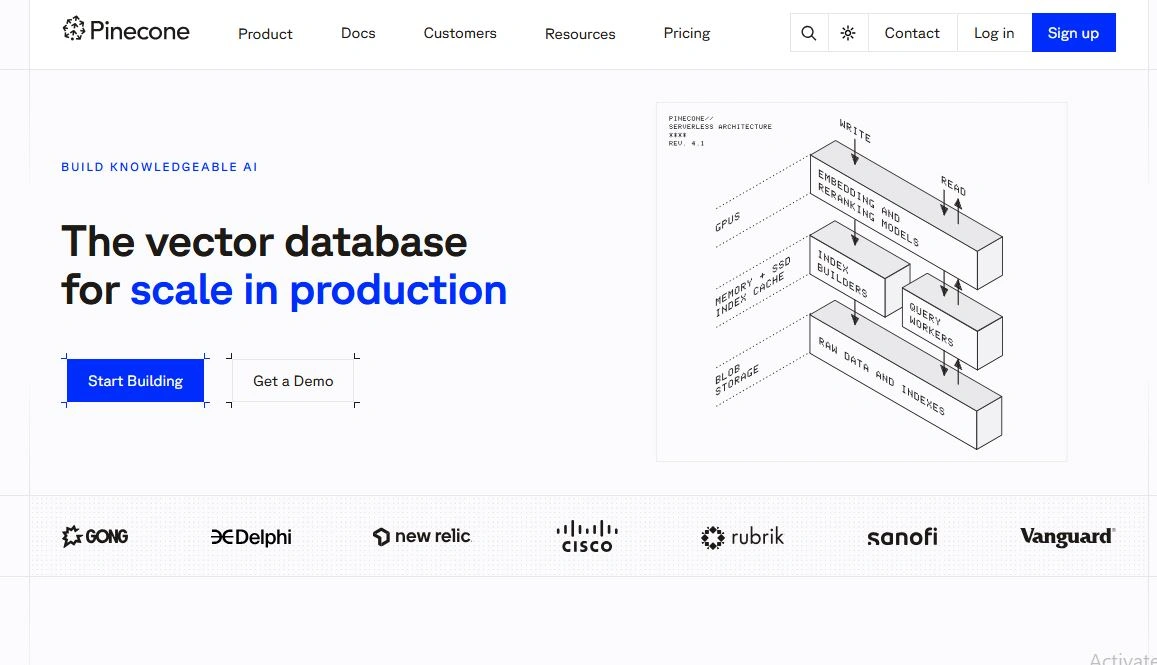Click the serverless architecture diagram
The image size is (1157, 665).
pyautogui.click(x=861, y=282)
